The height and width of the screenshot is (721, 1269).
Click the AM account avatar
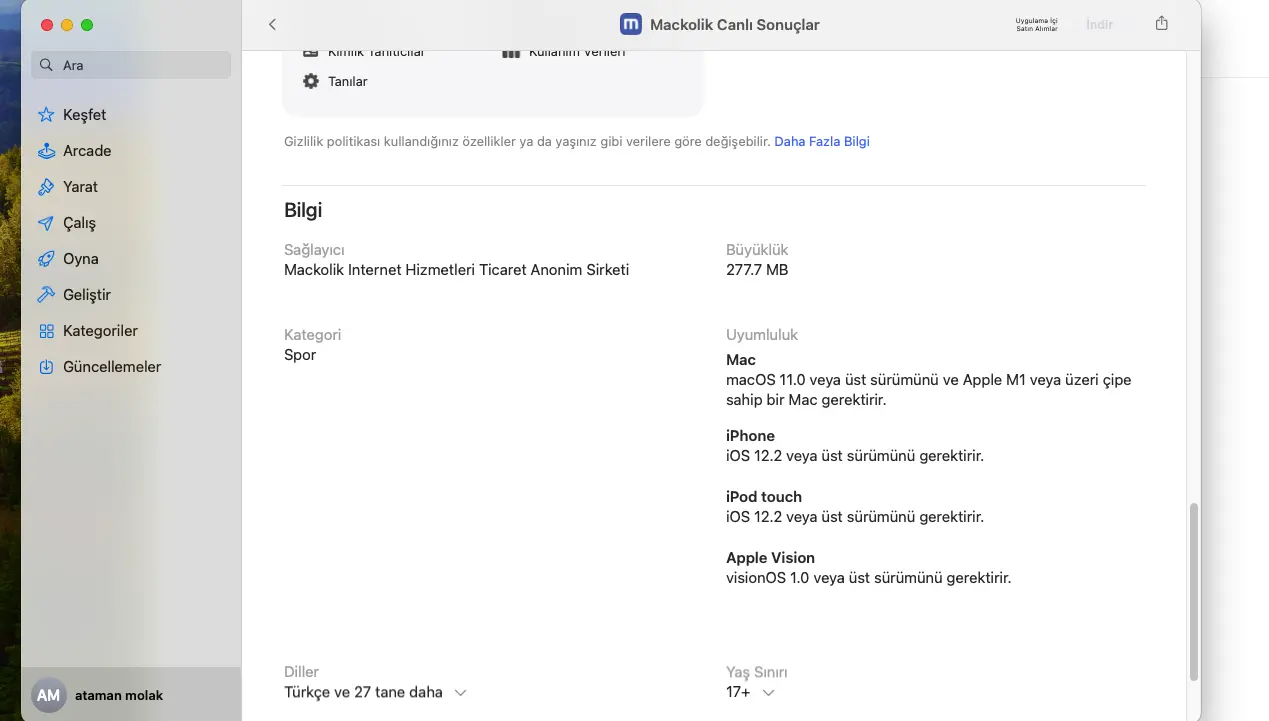[x=48, y=695]
